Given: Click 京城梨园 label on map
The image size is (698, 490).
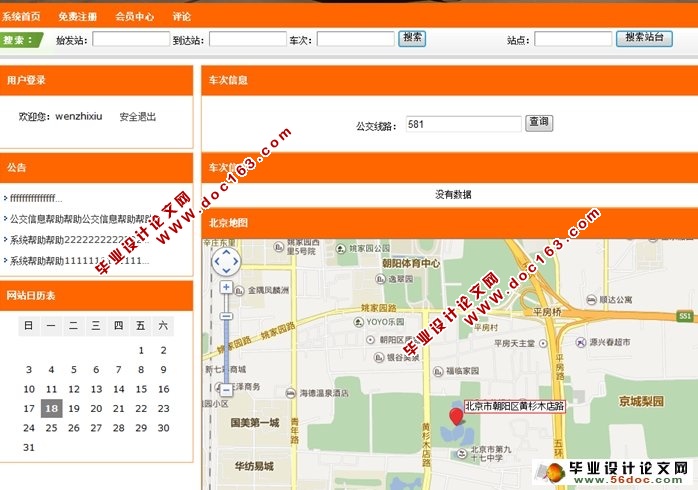Looking at the screenshot, I should tap(641, 401).
